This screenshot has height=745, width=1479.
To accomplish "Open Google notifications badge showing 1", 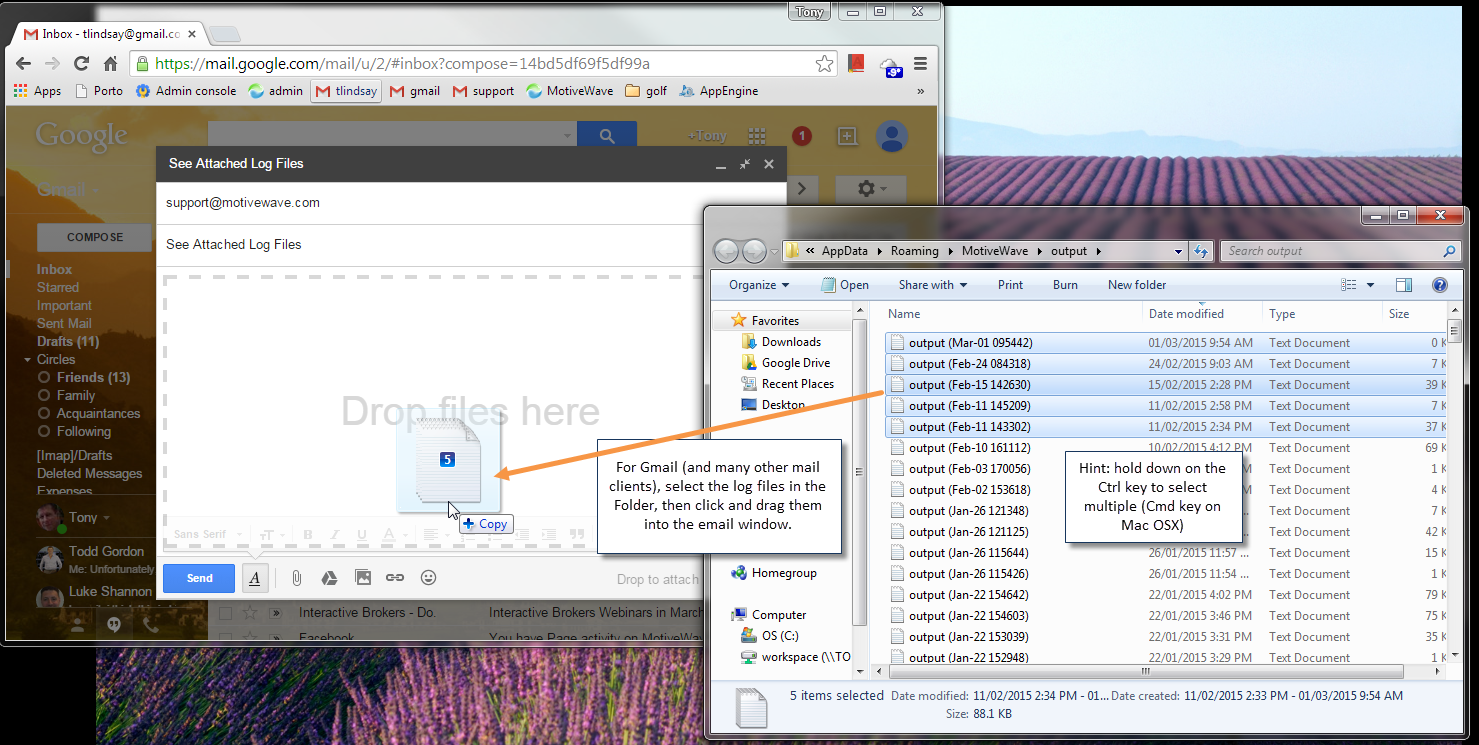I will [x=801, y=136].
